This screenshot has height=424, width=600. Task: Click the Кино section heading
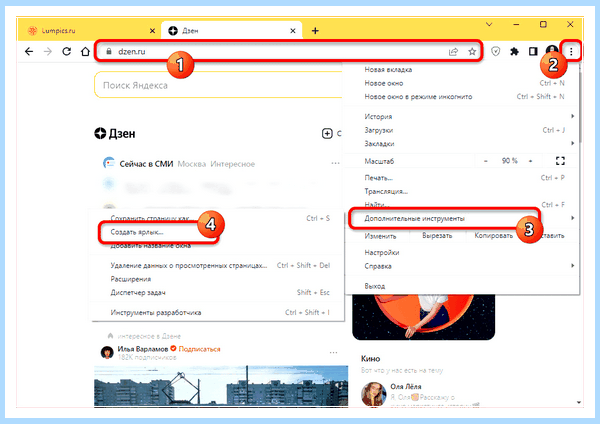(x=370, y=359)
